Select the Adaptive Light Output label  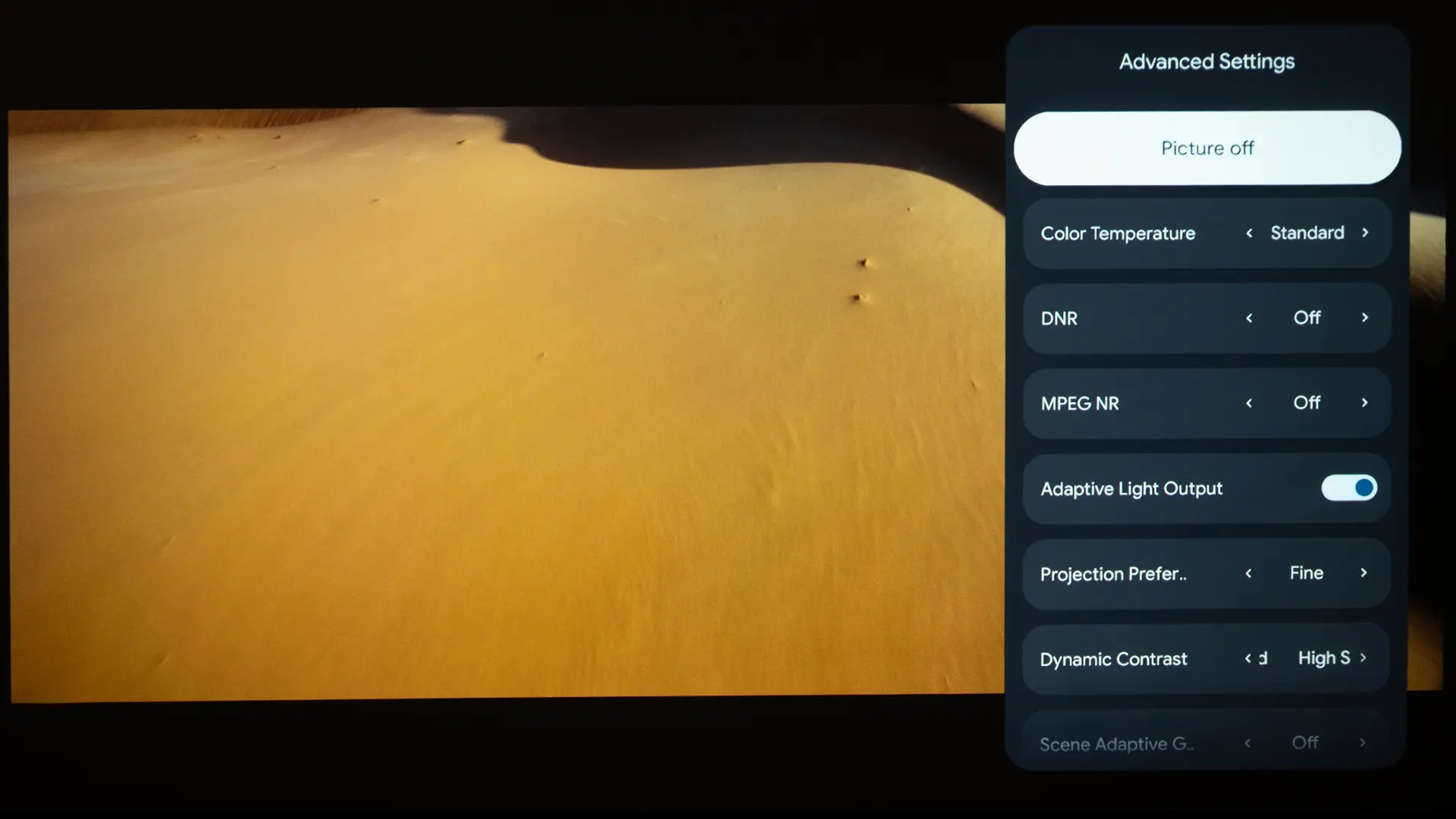pos(1131,489)
